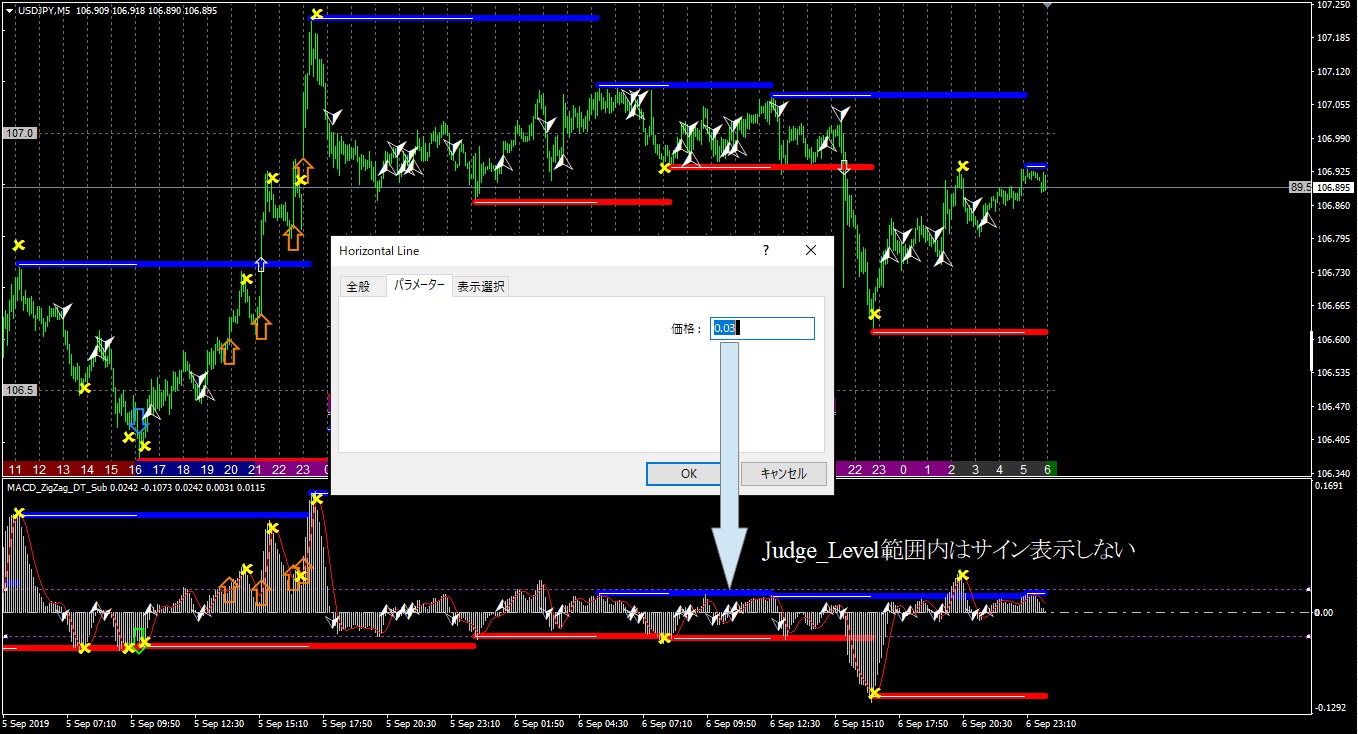Click price scale value 106.470
This screenshot has height=734, width=1358.
click(1332, 406)
